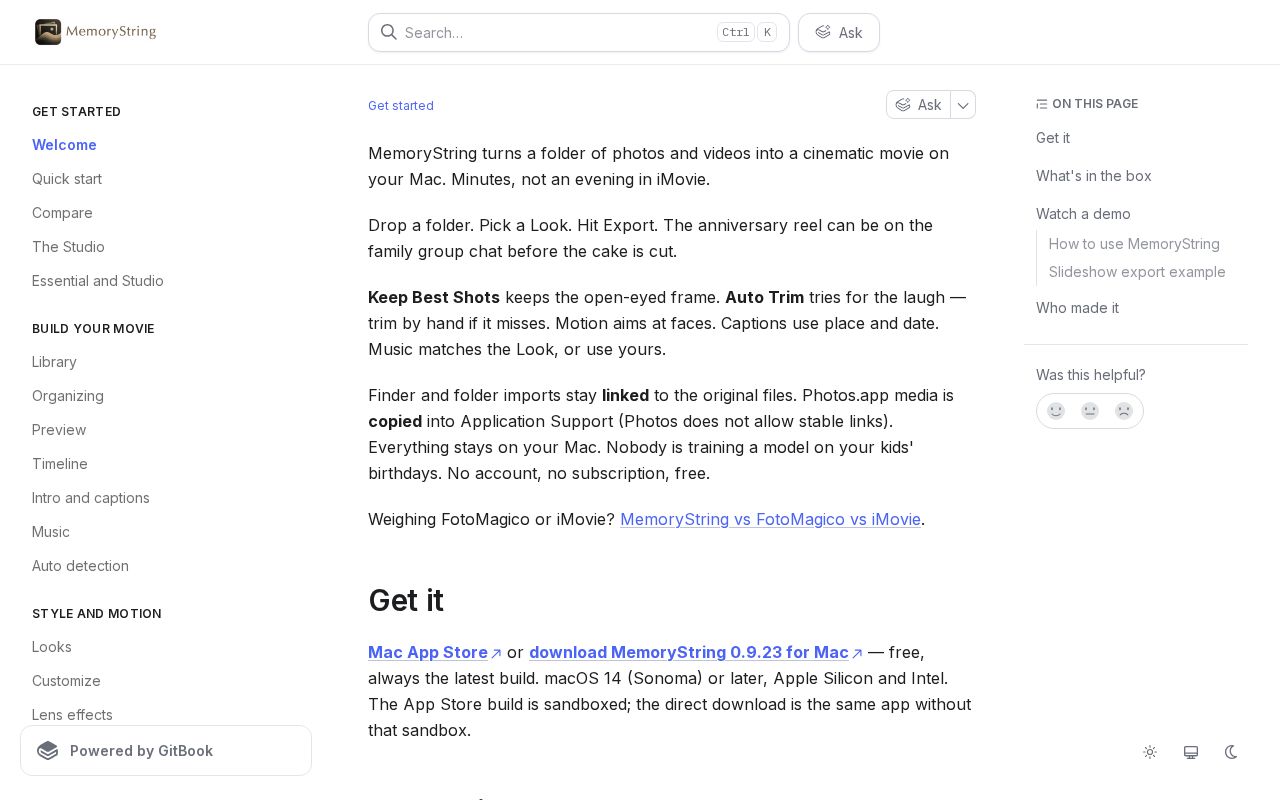Open The Studio page
Viewport: 1280px width, 800px height.
point(68,247)
